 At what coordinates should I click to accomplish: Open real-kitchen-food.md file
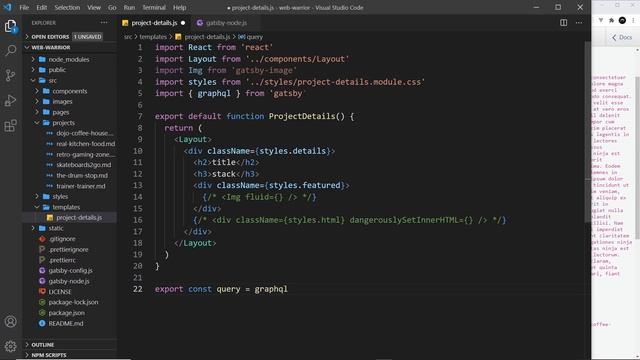click(x=86, y=144)
